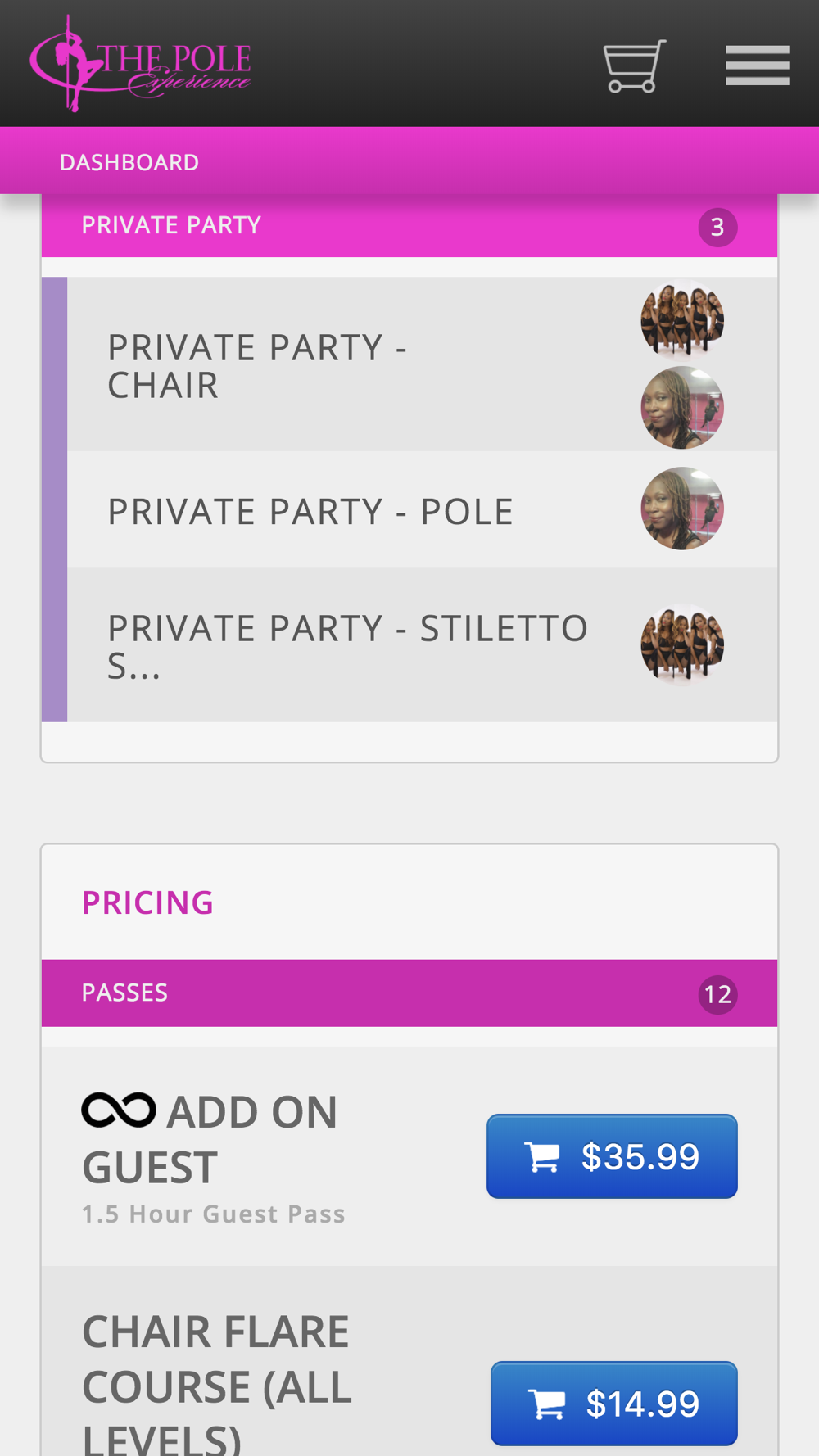Select Private Party - Pole item
819x1456 pixels.
point(423,509)
